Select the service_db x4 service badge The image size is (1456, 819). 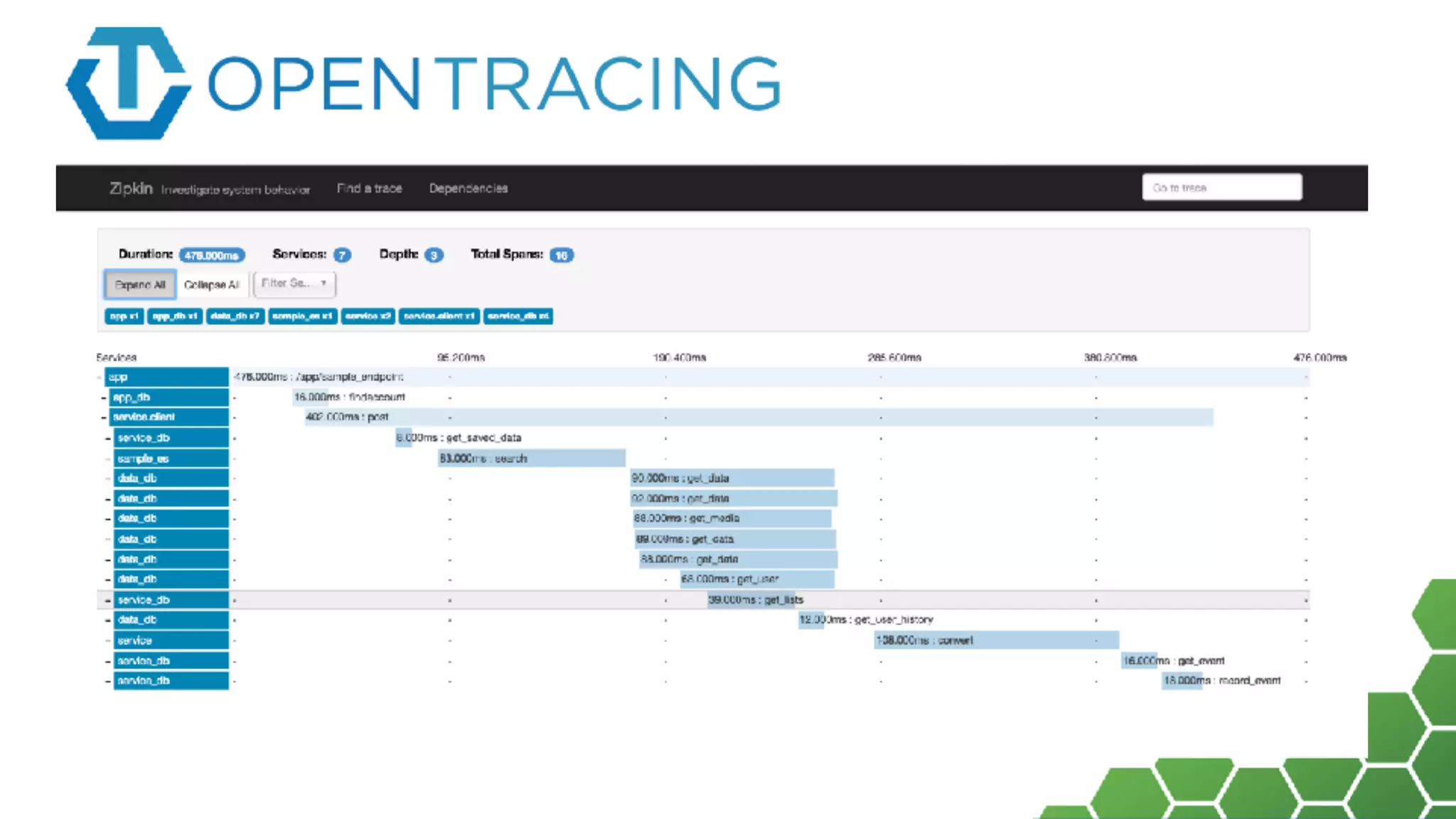(518, 316)
